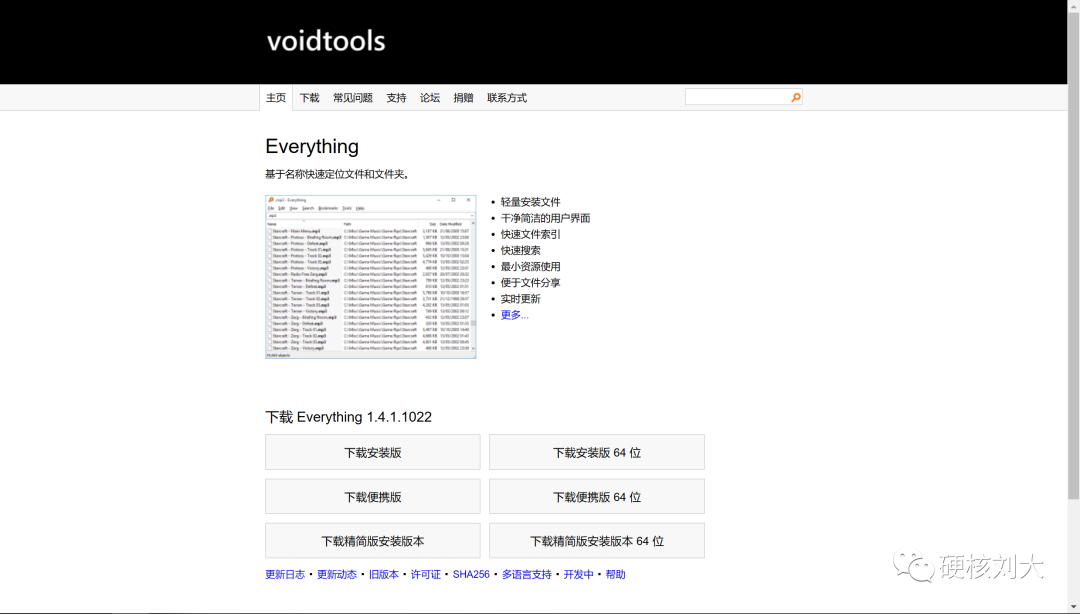Click 下载便携版 64 位 button
Viewport: 1080px width, 614px height.
(x=597, y=496)
